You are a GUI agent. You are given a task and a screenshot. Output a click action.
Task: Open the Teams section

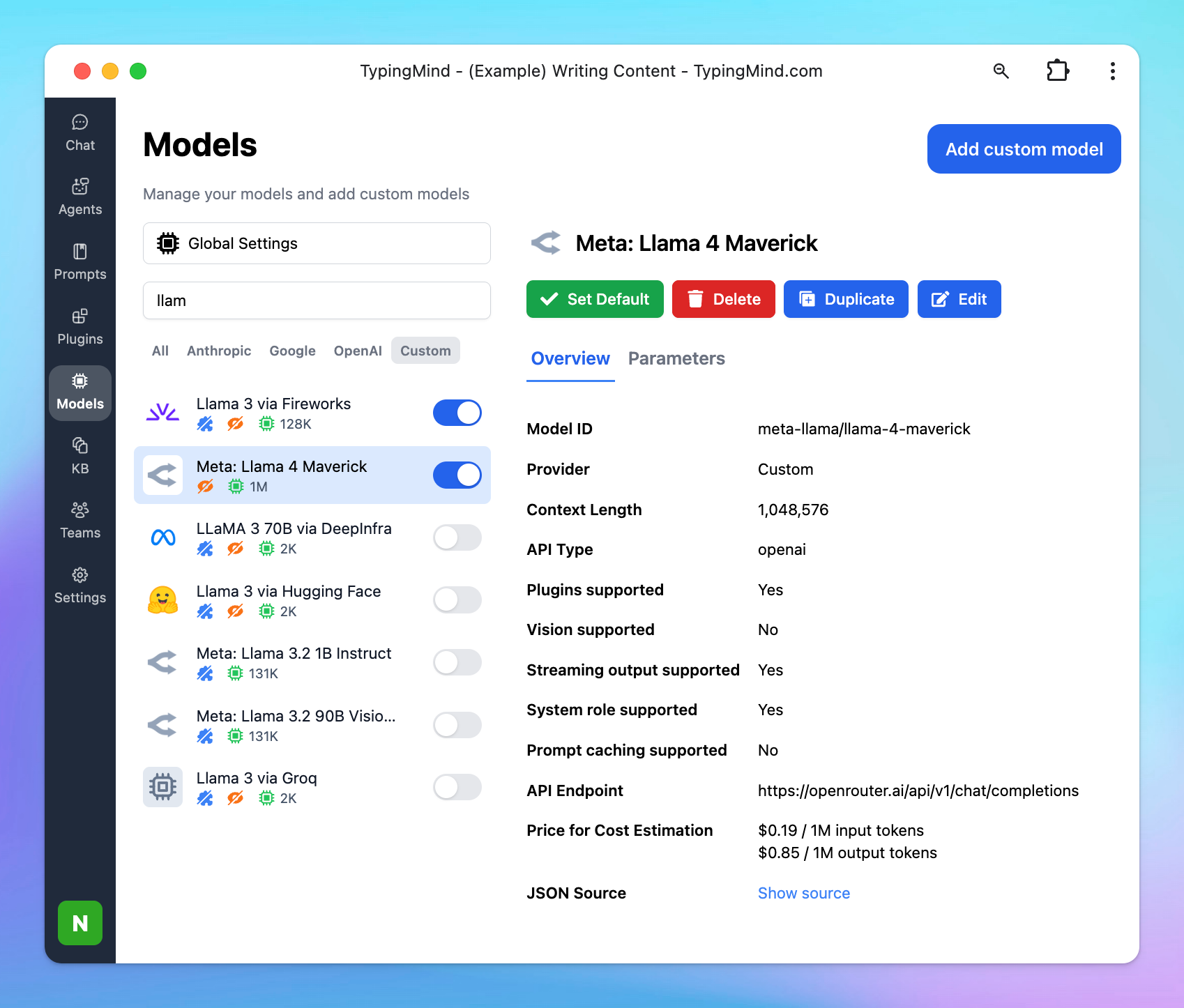pyautogui.click(x=80, y=521)
